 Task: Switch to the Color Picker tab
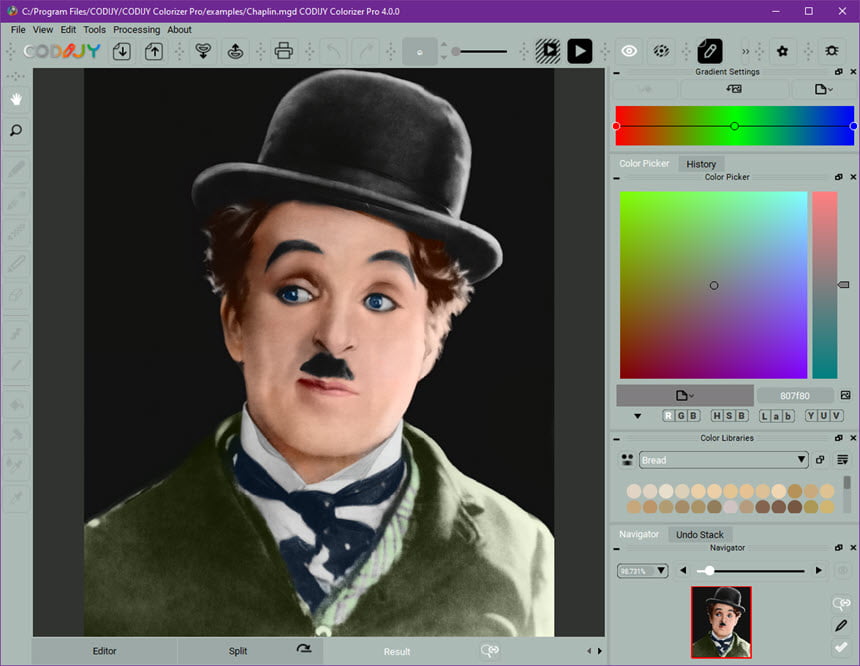(644, 163)
